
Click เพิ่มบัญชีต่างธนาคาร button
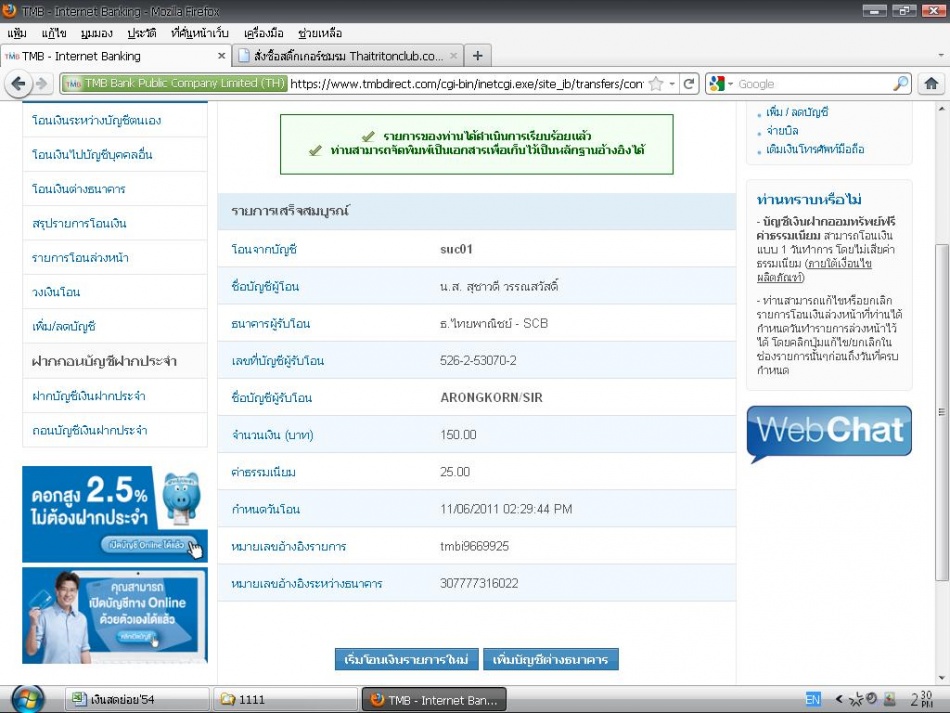(551, 660)
